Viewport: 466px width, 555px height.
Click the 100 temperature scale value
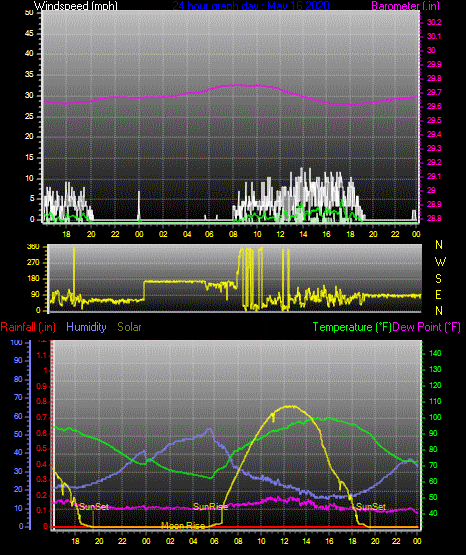click(435, 417)
